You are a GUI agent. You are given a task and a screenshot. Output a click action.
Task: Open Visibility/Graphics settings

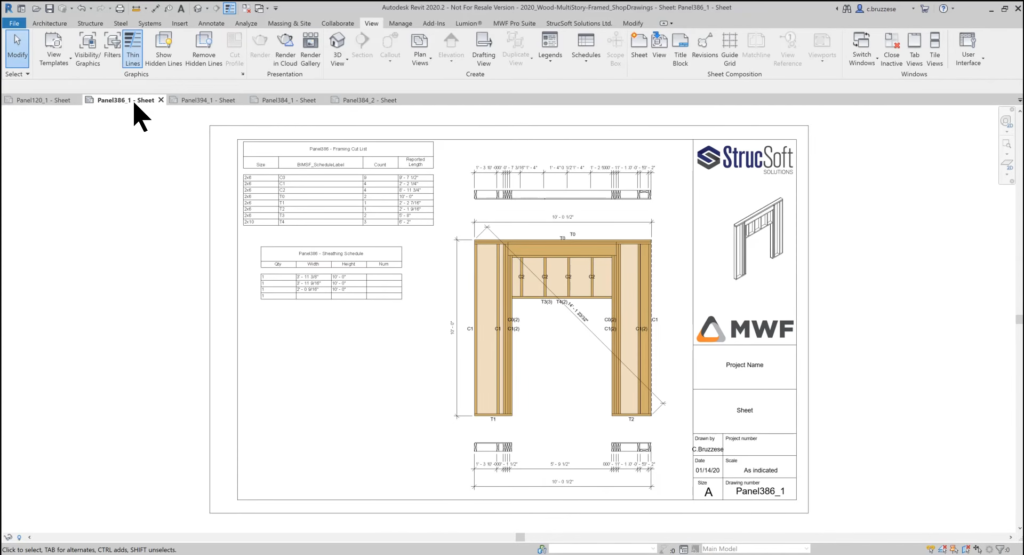pyautogui.click(x=88, y=49)
